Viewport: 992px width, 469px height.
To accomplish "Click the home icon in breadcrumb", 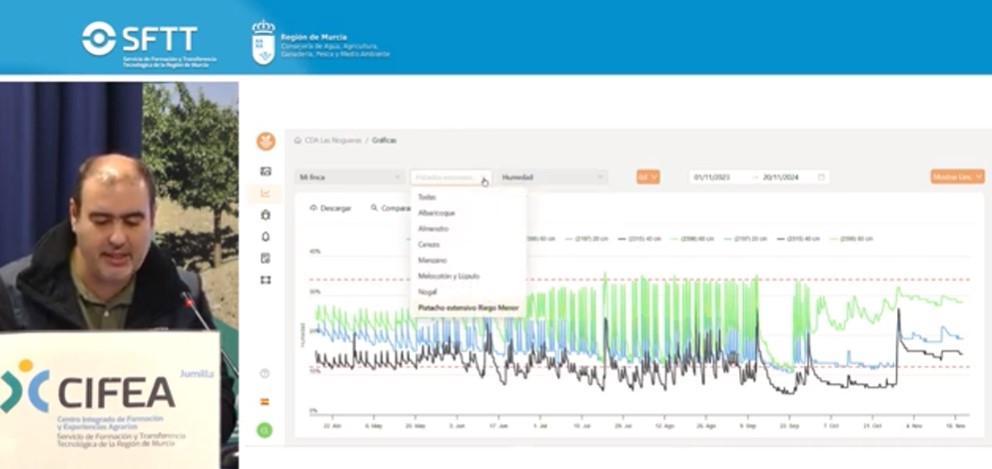I will pos(297,141).
